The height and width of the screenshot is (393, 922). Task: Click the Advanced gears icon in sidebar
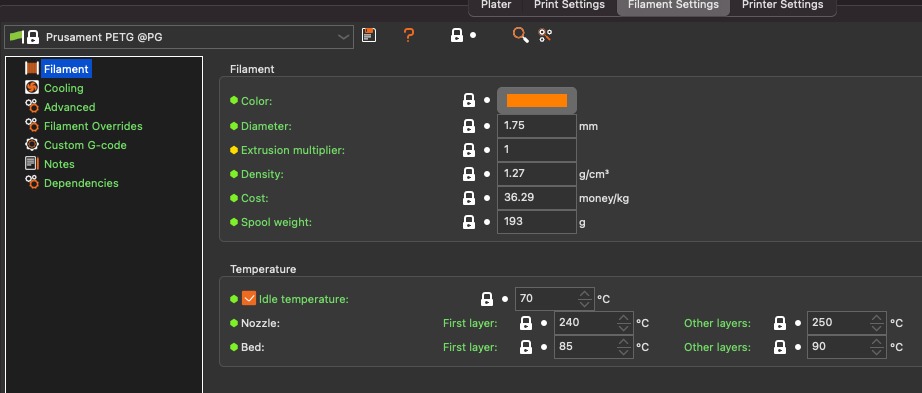(32, 106)
